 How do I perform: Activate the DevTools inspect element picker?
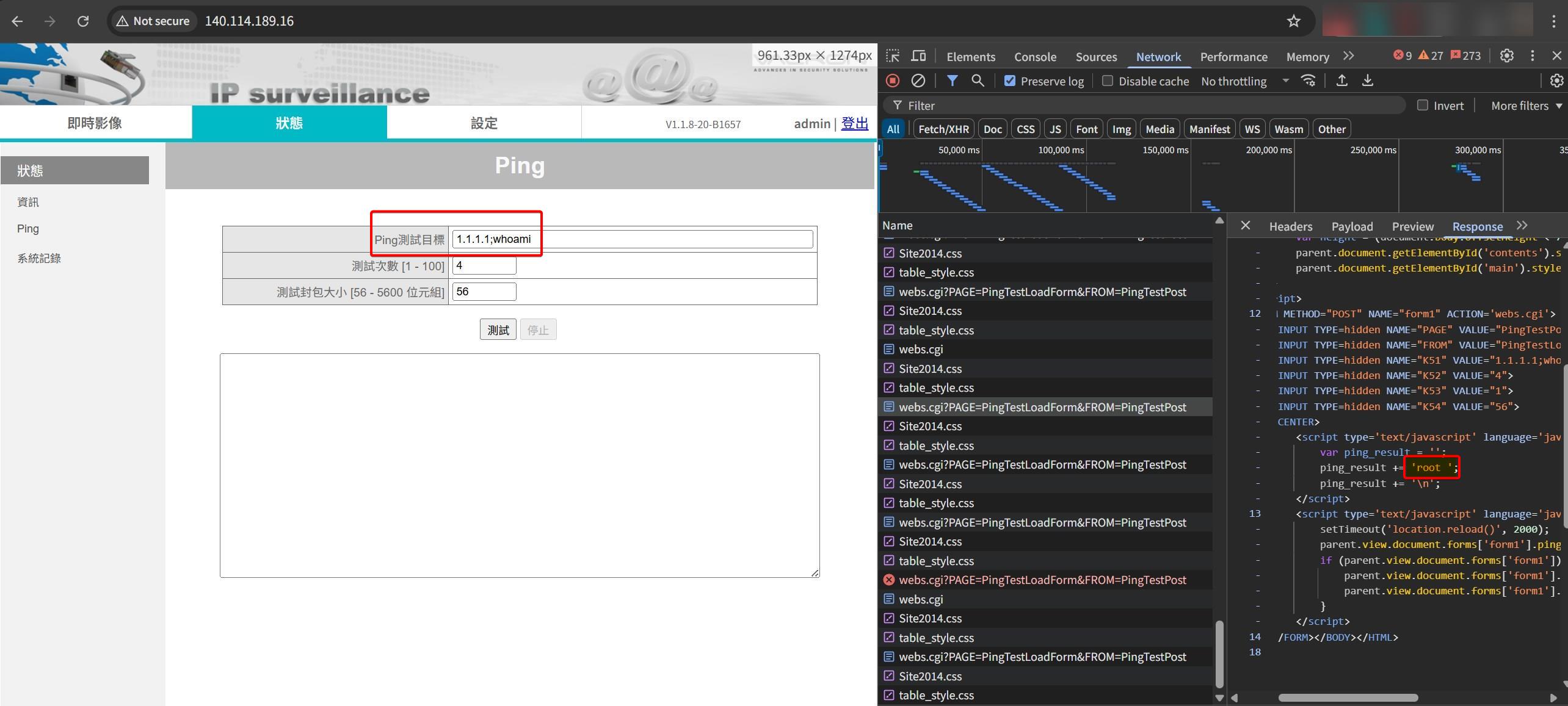(x=893, y=56)
